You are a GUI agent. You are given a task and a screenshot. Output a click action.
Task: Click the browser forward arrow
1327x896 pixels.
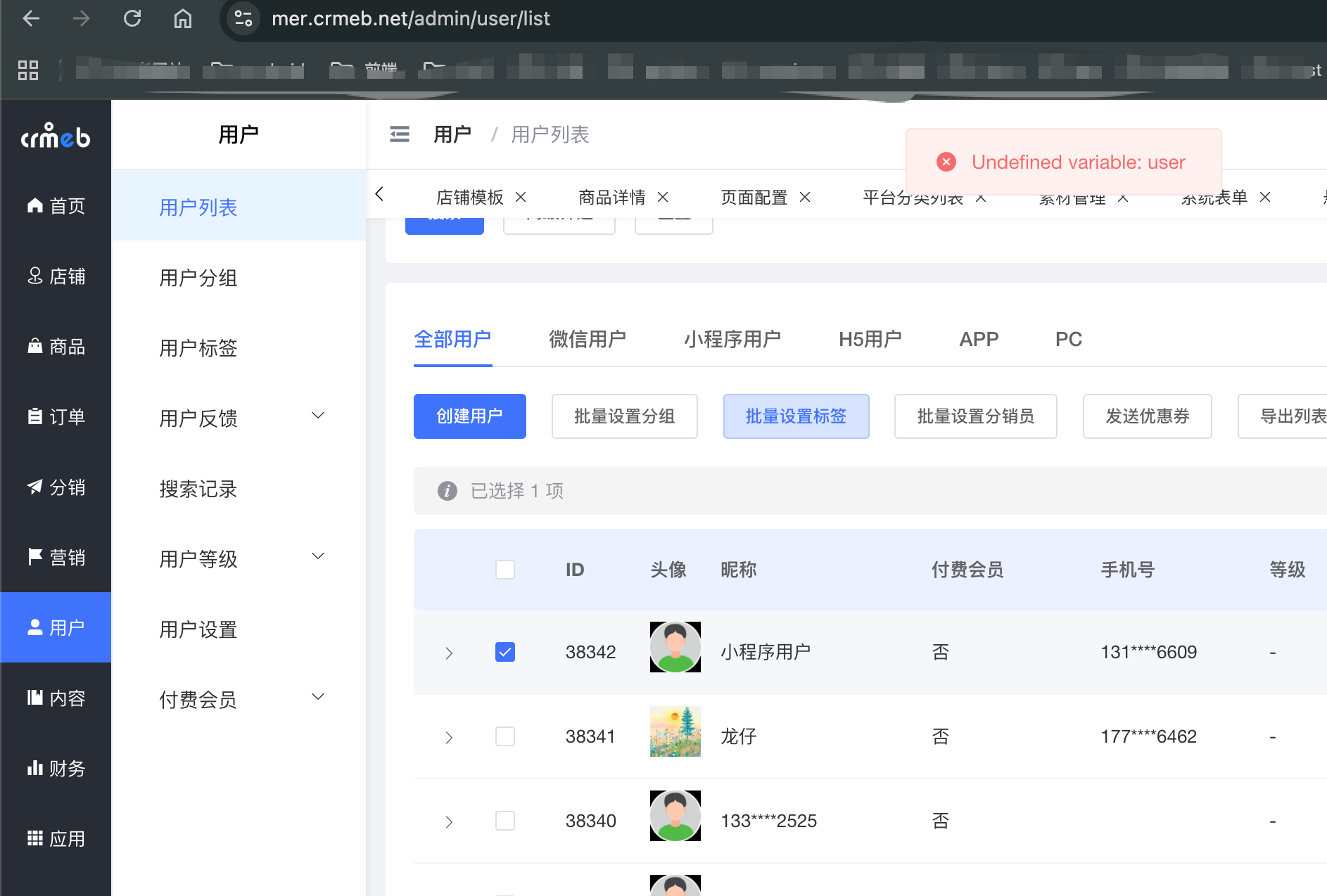coord(82,18)
